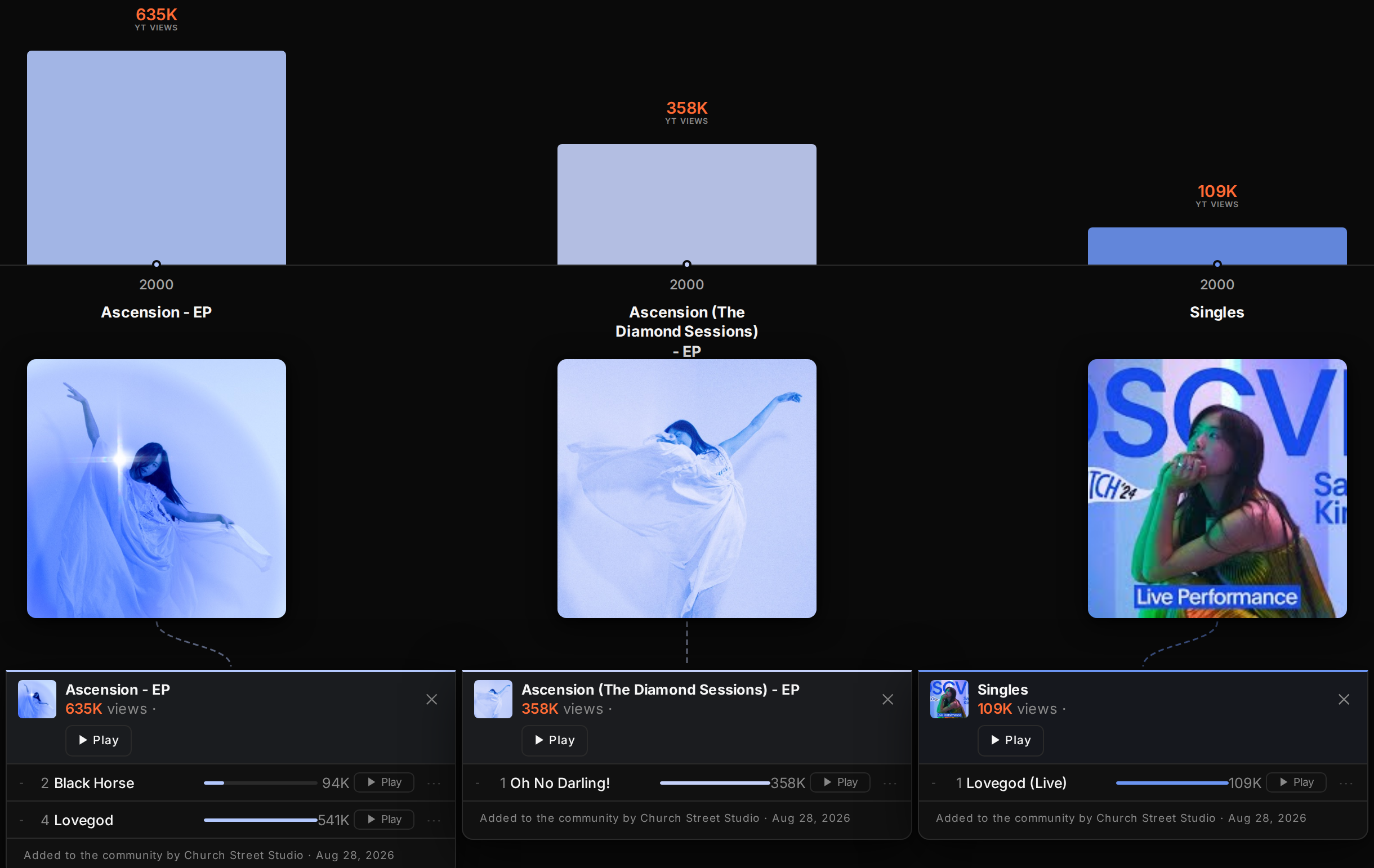Image resolution: width=1374 pixels, height=868 pixels.
Task: Click the Ascension - EP cover art
Action: pos(157,488)
